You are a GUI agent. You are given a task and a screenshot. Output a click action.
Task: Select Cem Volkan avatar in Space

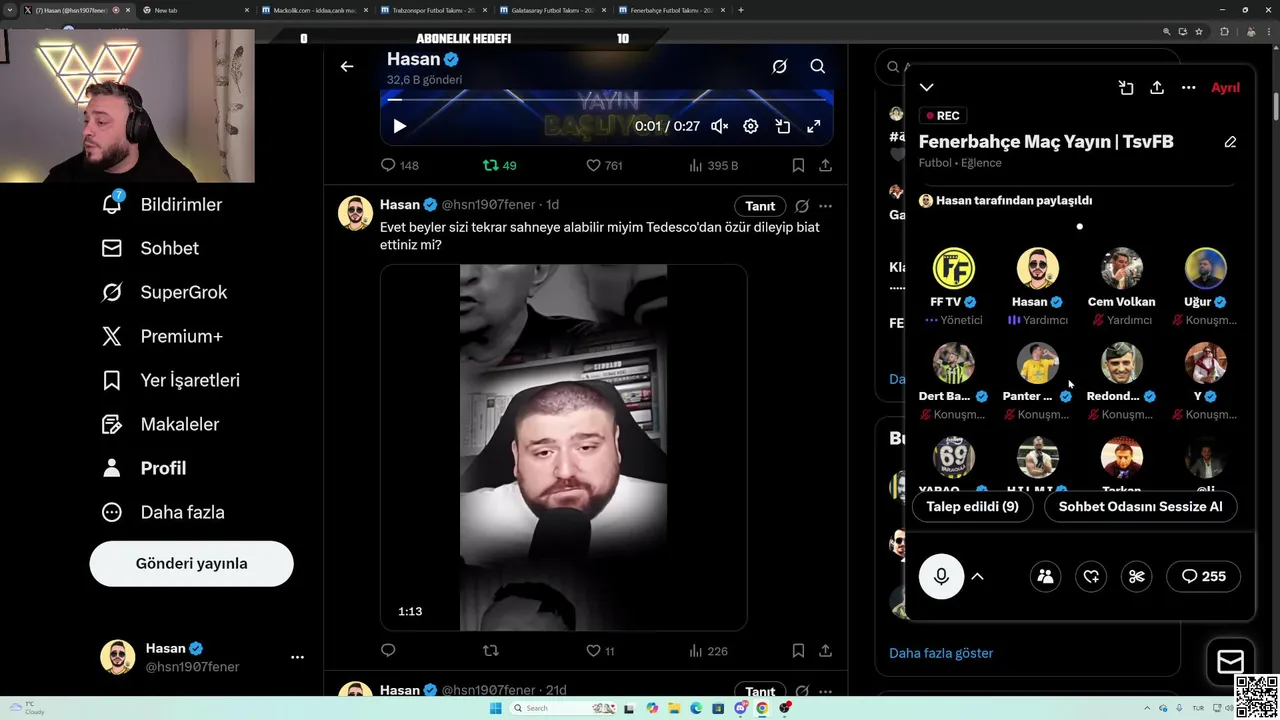(x=1121, y=268)
